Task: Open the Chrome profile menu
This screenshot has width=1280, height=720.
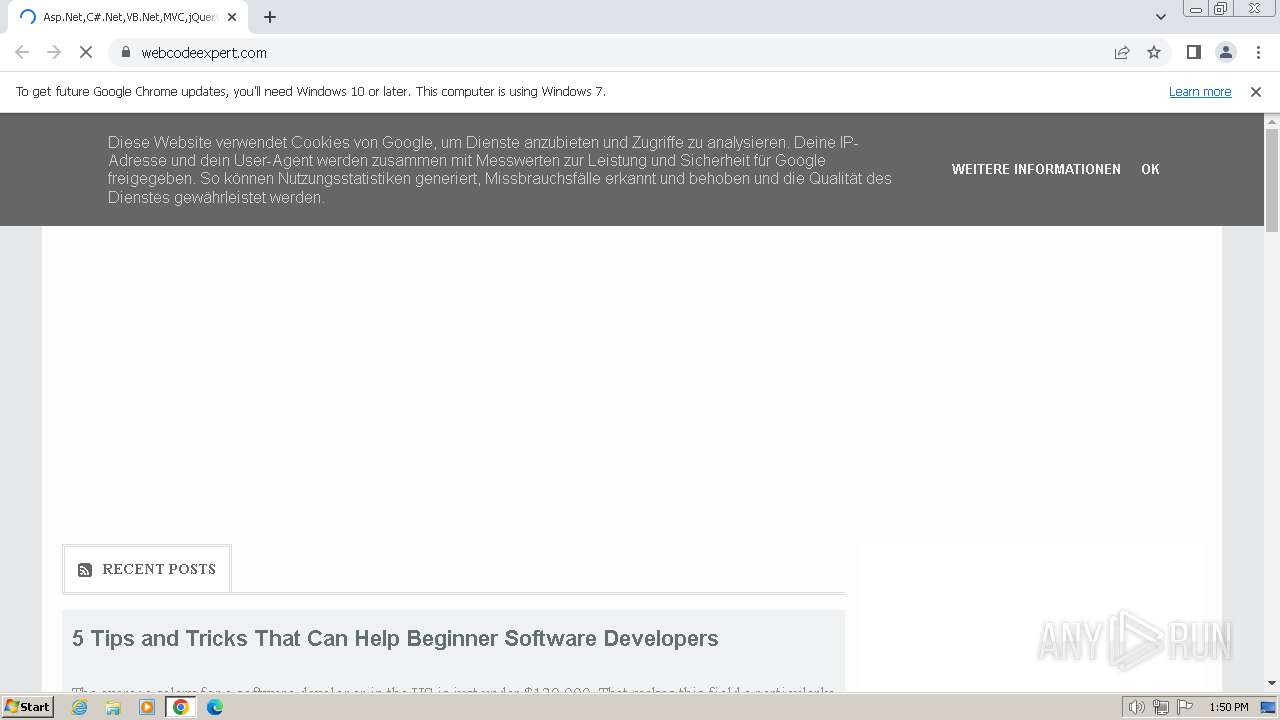Action: (1225, 52)
